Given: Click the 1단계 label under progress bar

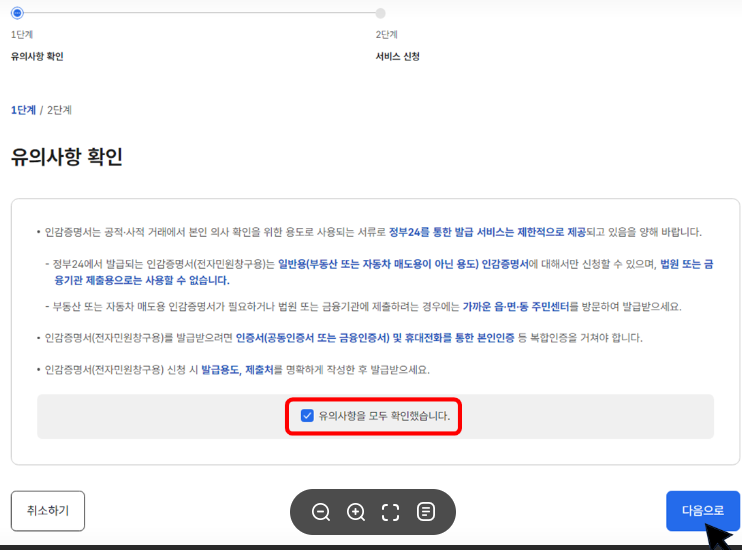Looking at the screenshot, I should [22, 35].
